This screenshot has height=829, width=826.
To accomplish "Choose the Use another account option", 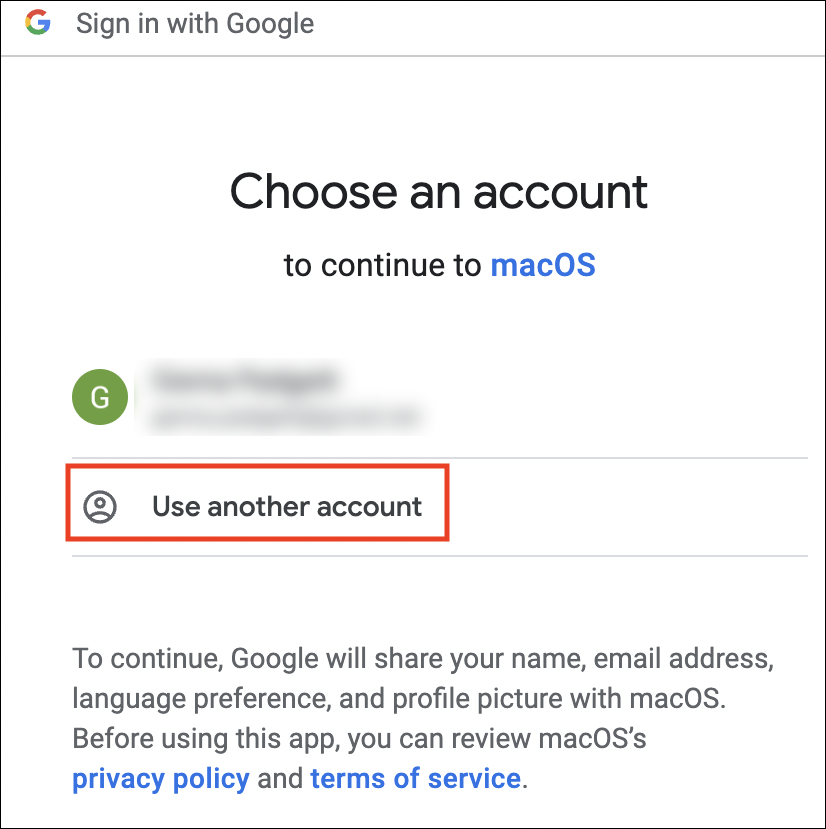I will coord(258,503).
